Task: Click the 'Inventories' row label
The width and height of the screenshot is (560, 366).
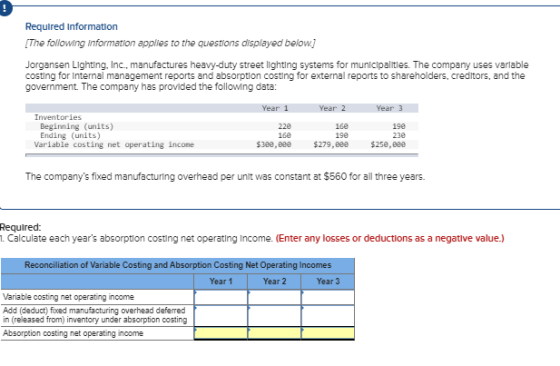Action: 58,117
